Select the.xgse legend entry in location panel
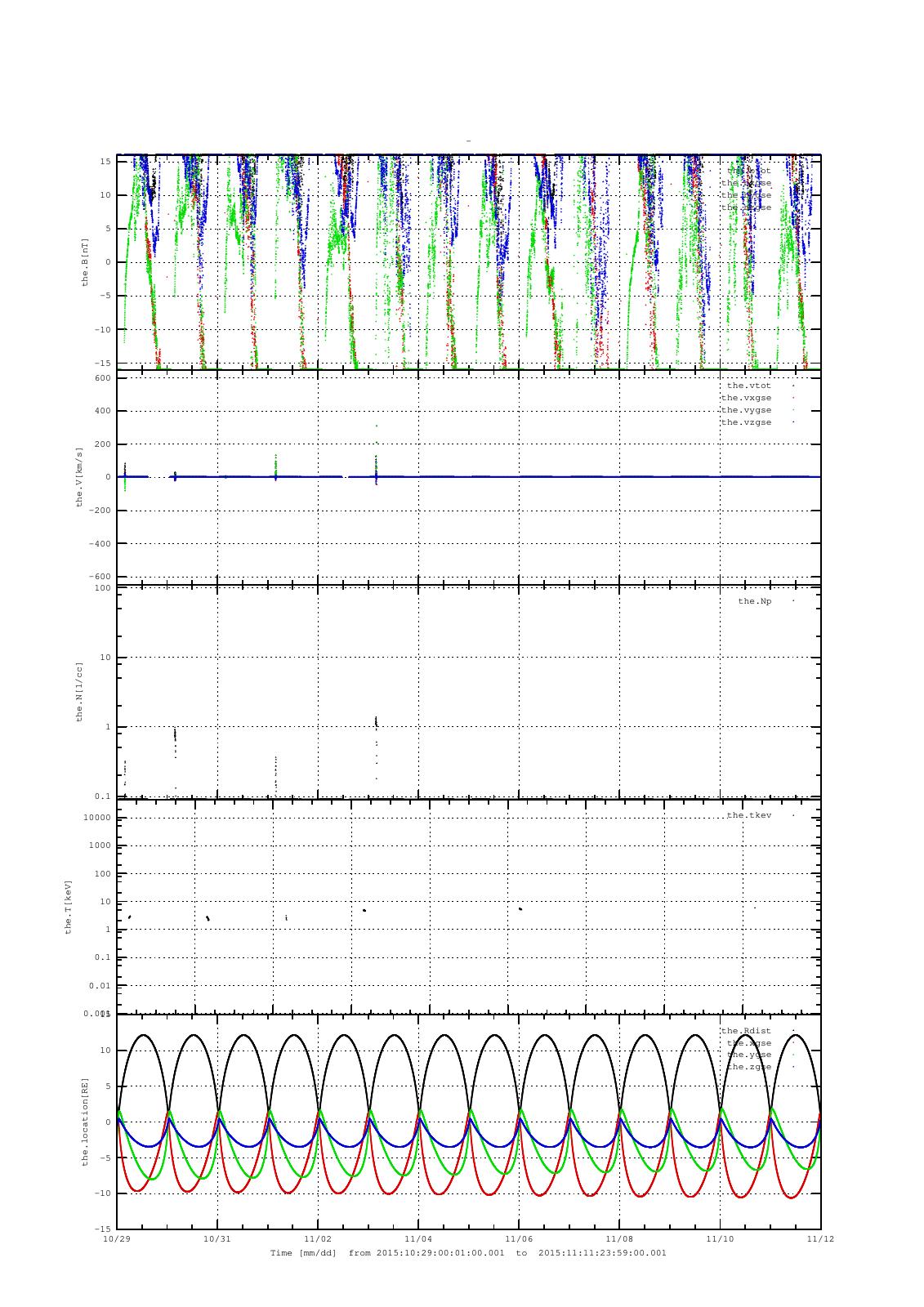Image resolution: width=924 pixels, height=1307 pixels. coord(748,1043)
